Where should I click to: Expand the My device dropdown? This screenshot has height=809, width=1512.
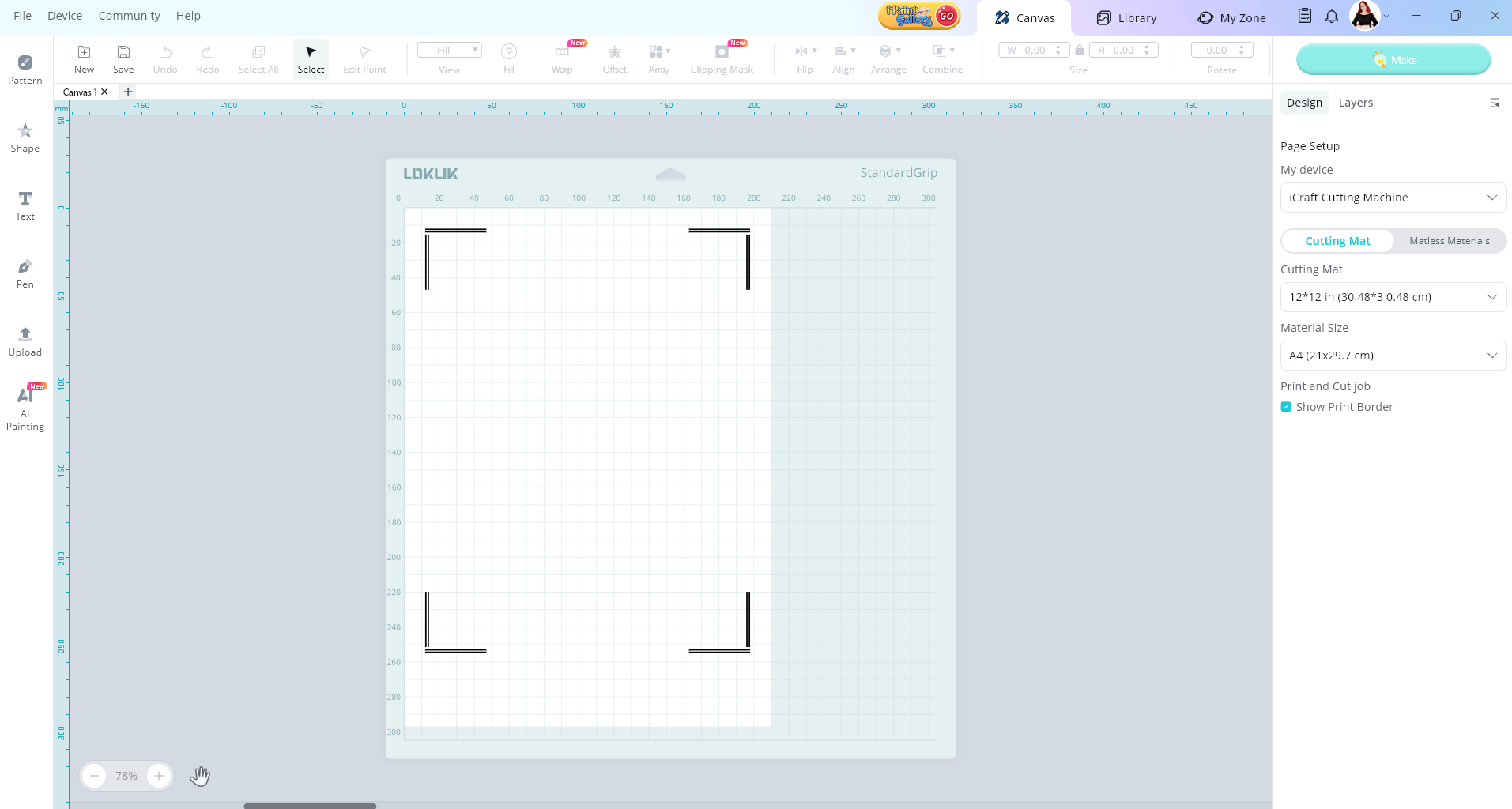(x=1393, y=198)
